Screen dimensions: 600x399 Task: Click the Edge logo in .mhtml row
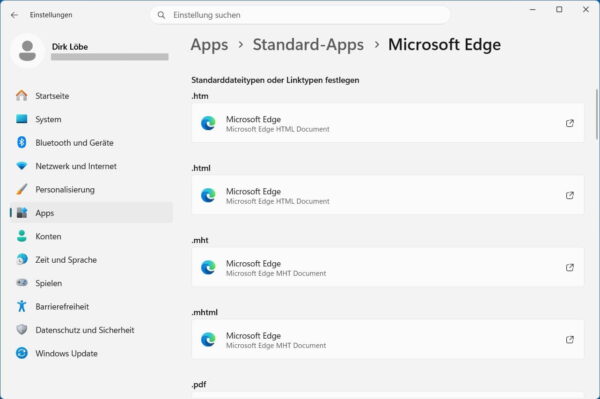click(x=208, y=339)
